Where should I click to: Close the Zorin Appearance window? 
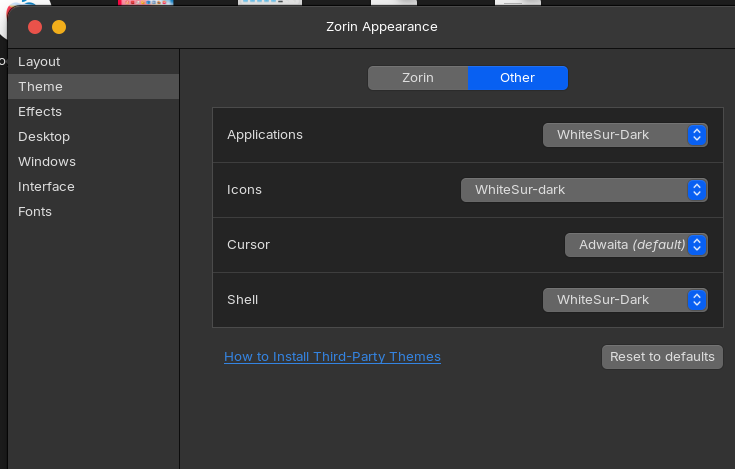tap(35, 27)
